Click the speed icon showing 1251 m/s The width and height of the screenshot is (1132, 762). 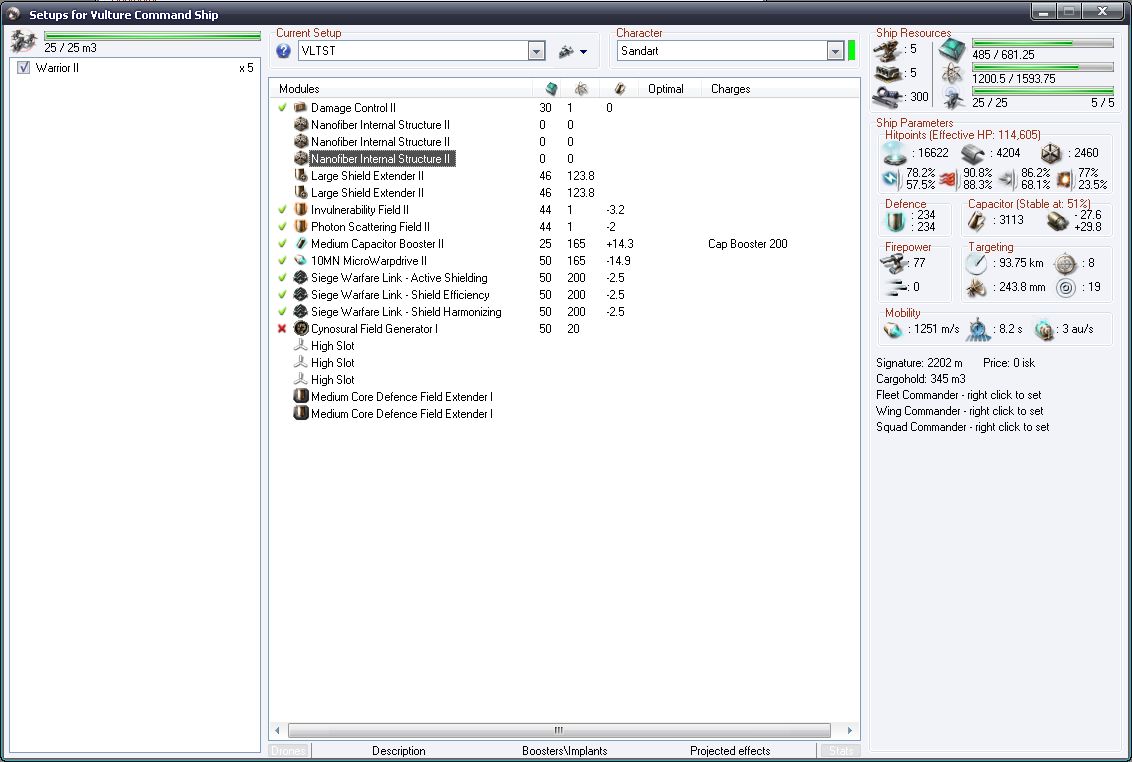click(x=893, y=330)
